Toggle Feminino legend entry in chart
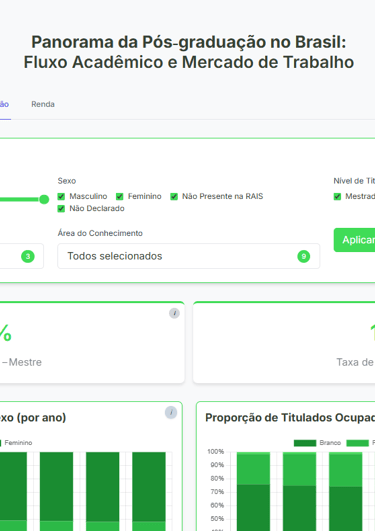Viewport: 375px width, 531px height. (16, 443)
